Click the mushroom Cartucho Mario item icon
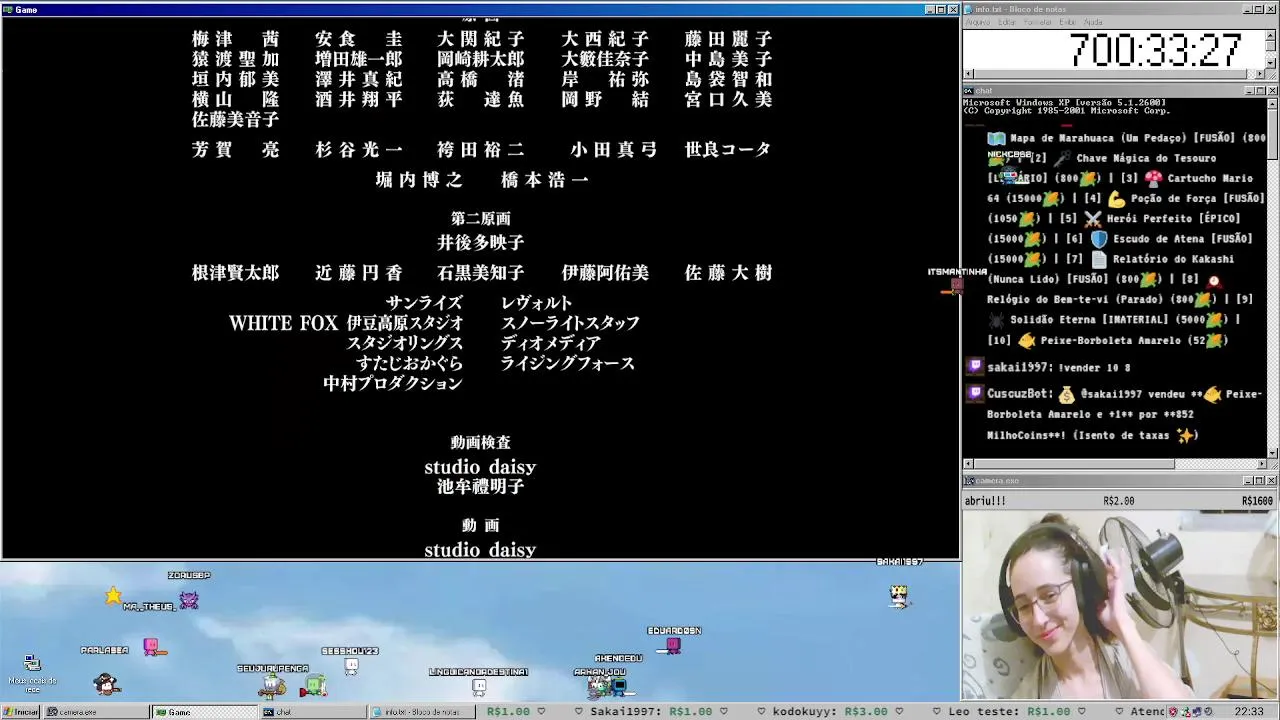1280x720 pixels. [x=1154, y=178]
